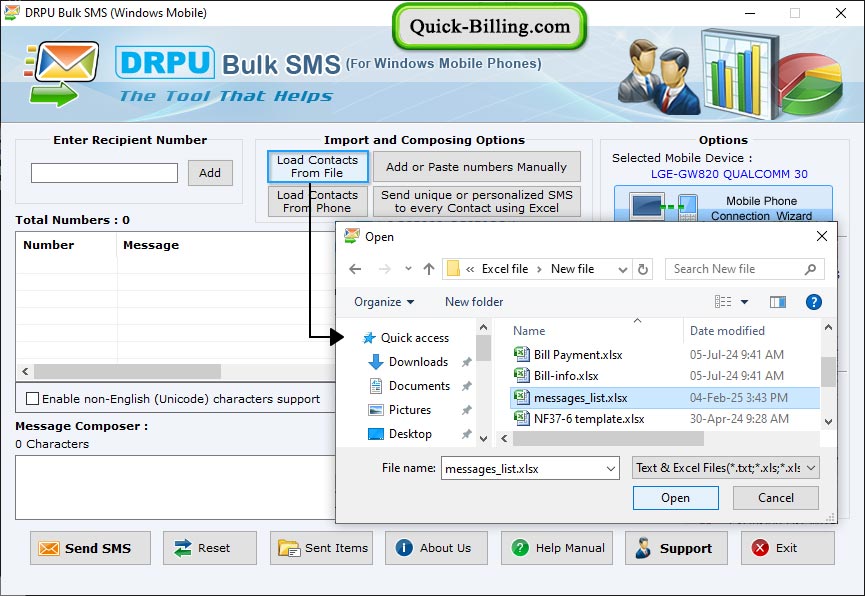Click the file list horizontal scrollbar
Image resolution: width=865 pixels, height=596 pixels.
(608, 438)
